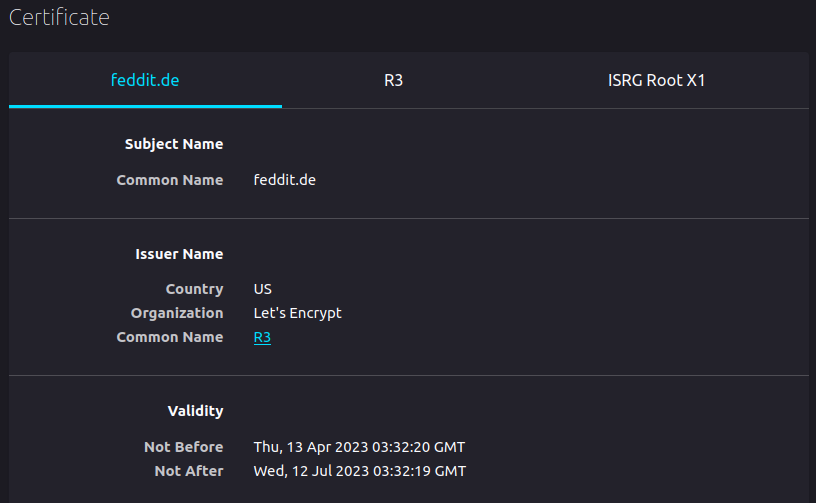Click the Validity section header
The width and height of the screenshot is (816, 503).
[x=195, y=411]
